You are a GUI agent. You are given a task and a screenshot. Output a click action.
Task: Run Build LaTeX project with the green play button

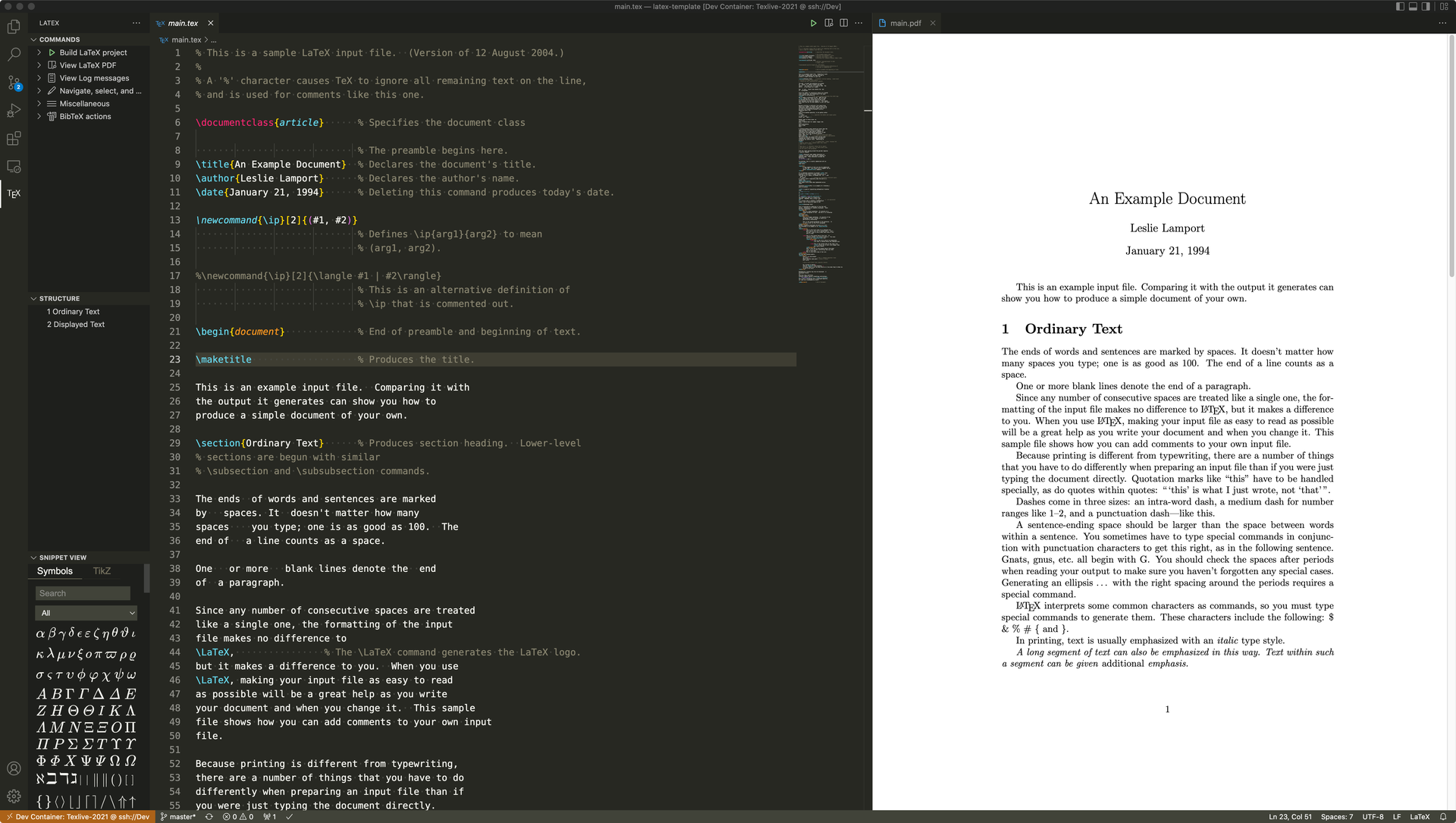pyautogui.click(x=52, y=52)
